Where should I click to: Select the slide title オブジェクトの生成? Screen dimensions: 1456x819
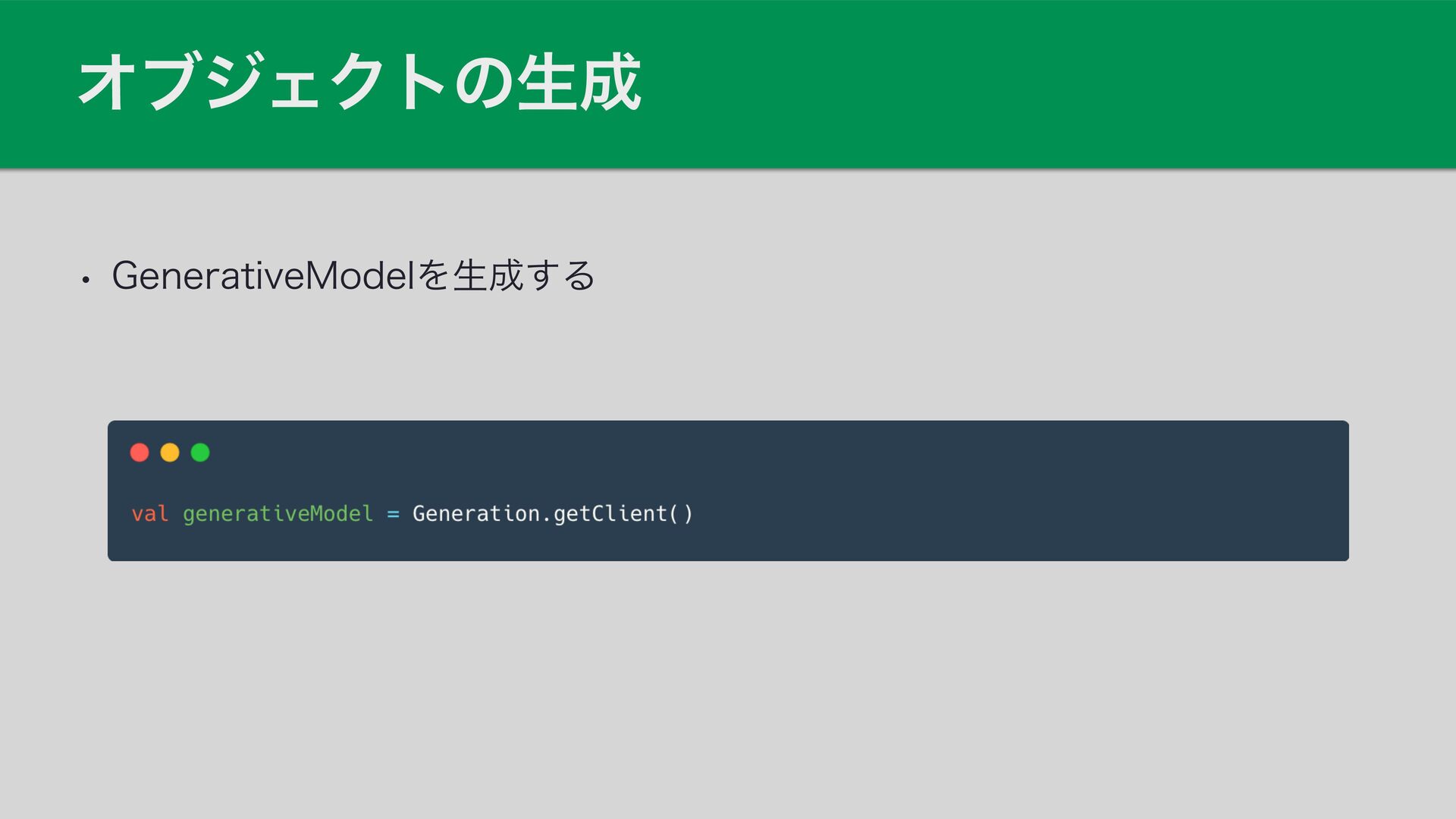pyautogui.click(x=359, y=83)
